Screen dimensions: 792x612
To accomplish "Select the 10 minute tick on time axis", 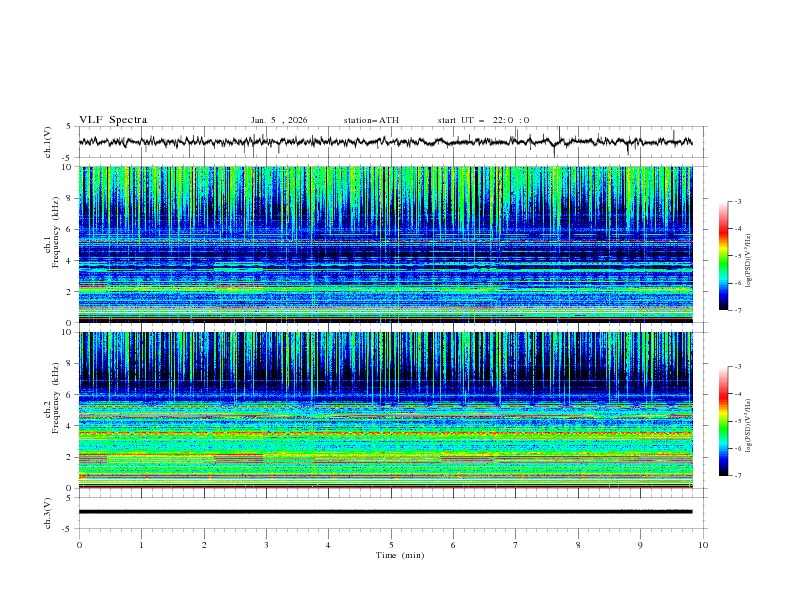I will (x=703, y=545).
